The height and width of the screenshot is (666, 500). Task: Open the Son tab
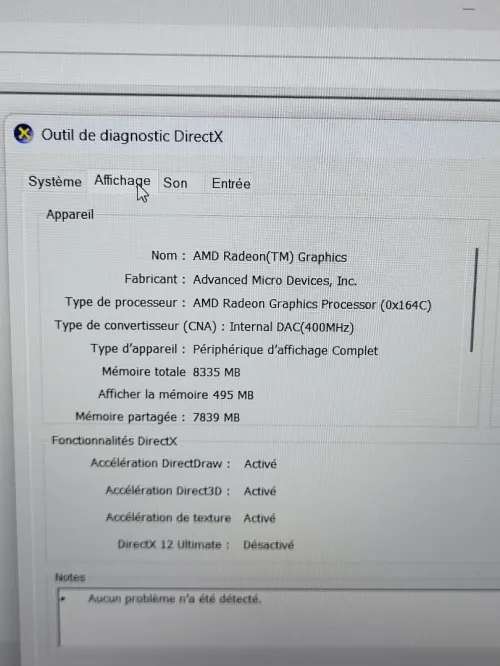[175, 183]
